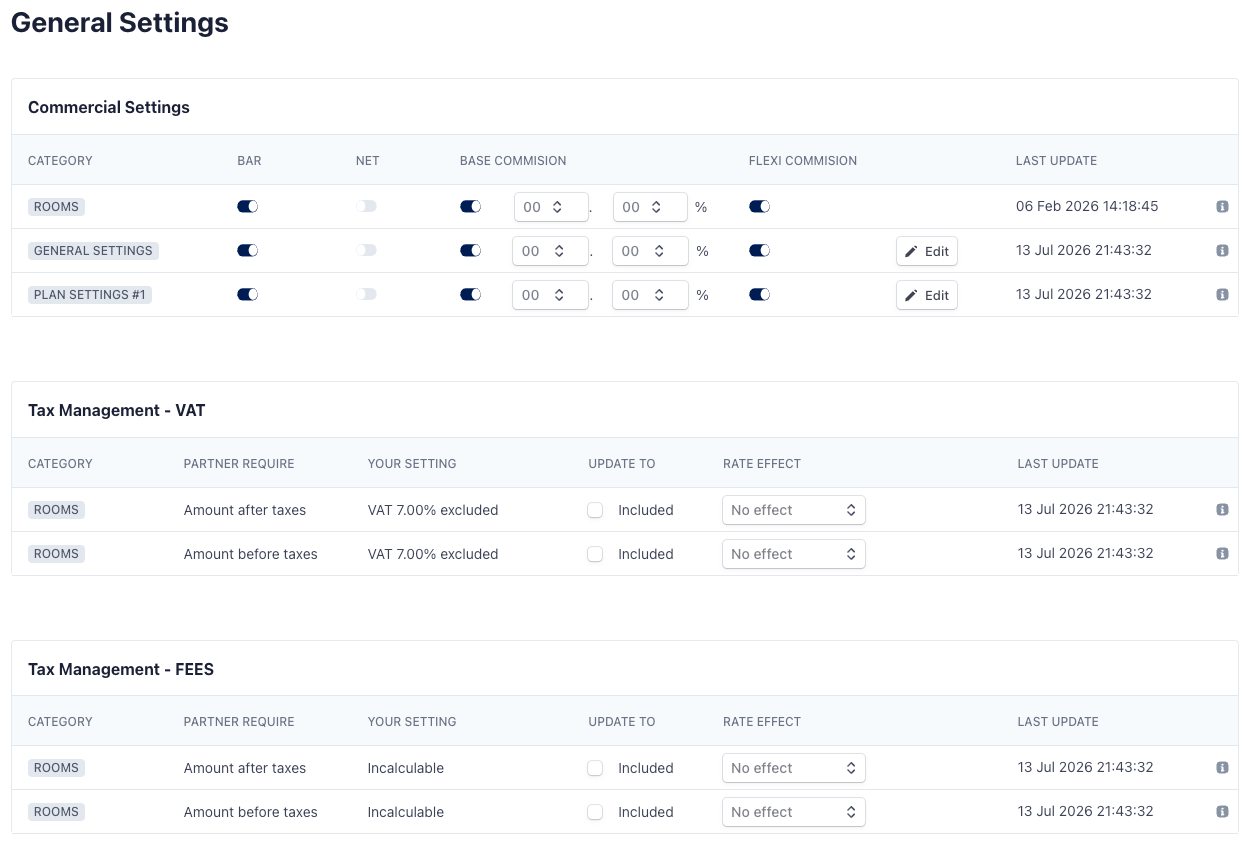Click ROOMS base commission integer stepper field
This screenshot has width=1251, height=849.
pyautogui.click(x=551, y=207)
